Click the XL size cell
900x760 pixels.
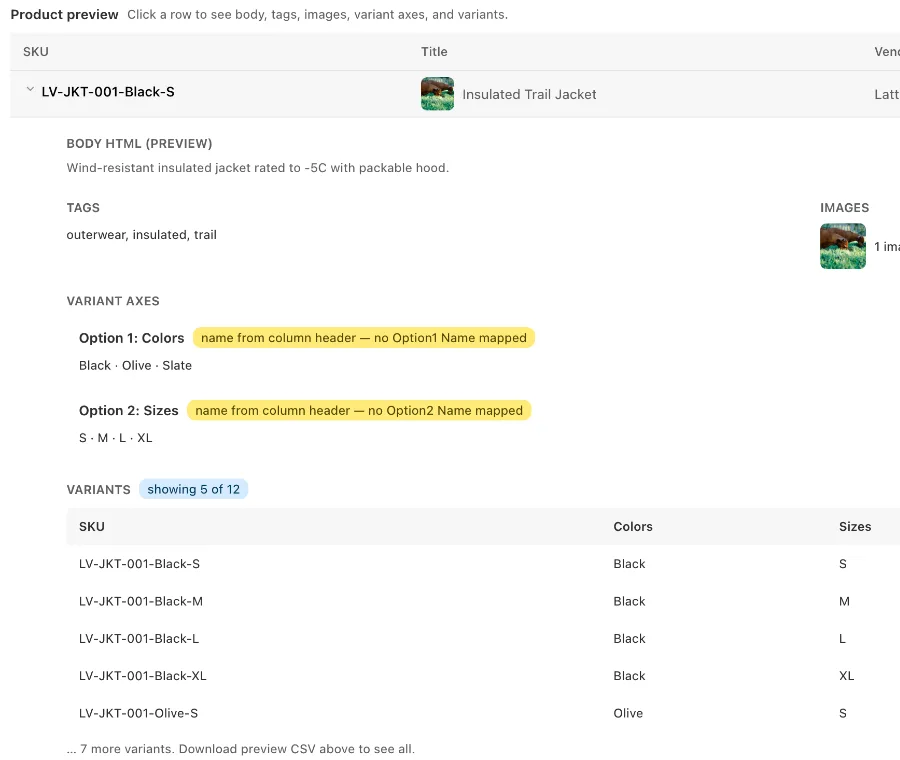pos(846,676)
